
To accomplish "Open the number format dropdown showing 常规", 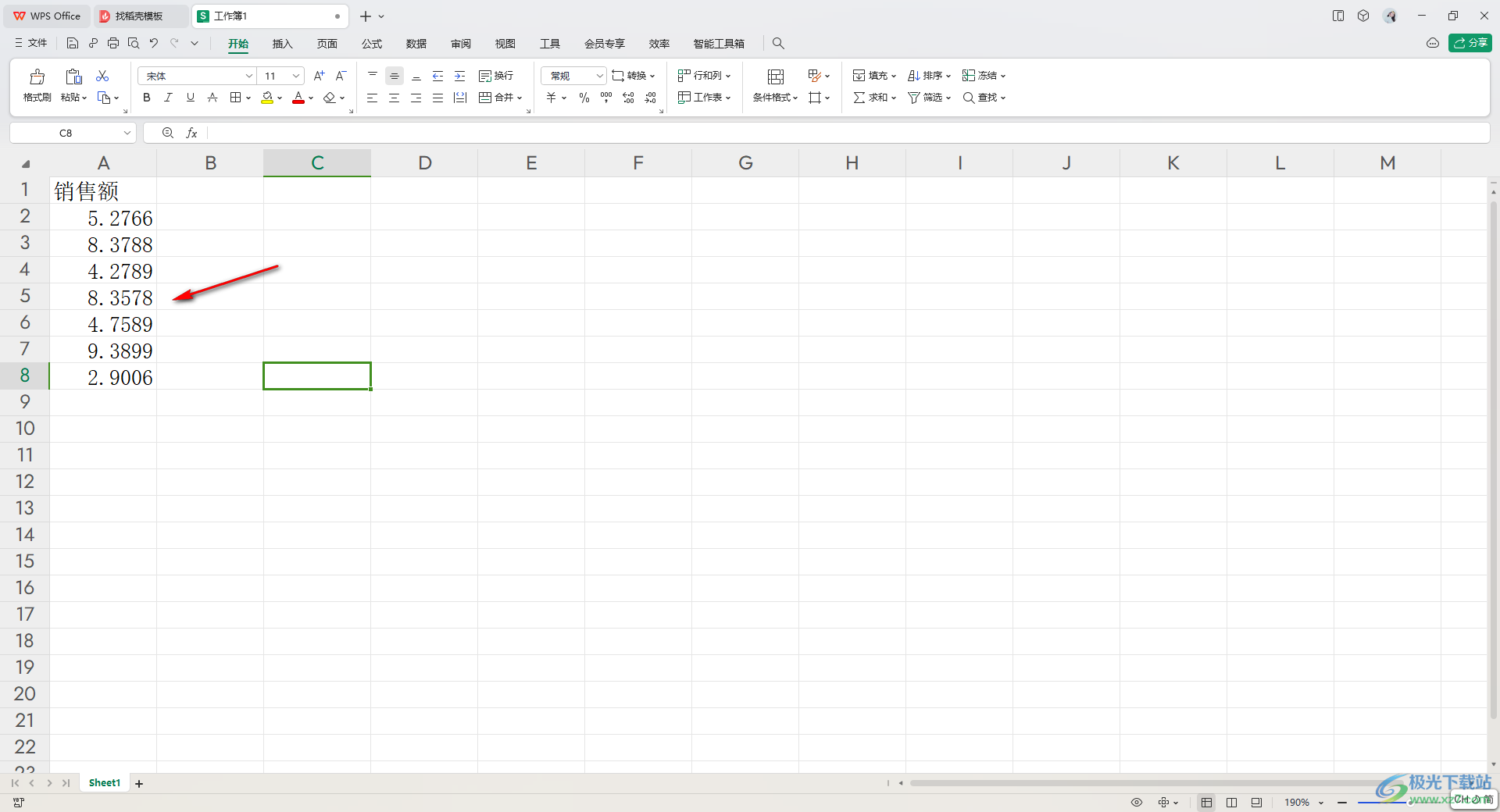I will tap(600, 76).
